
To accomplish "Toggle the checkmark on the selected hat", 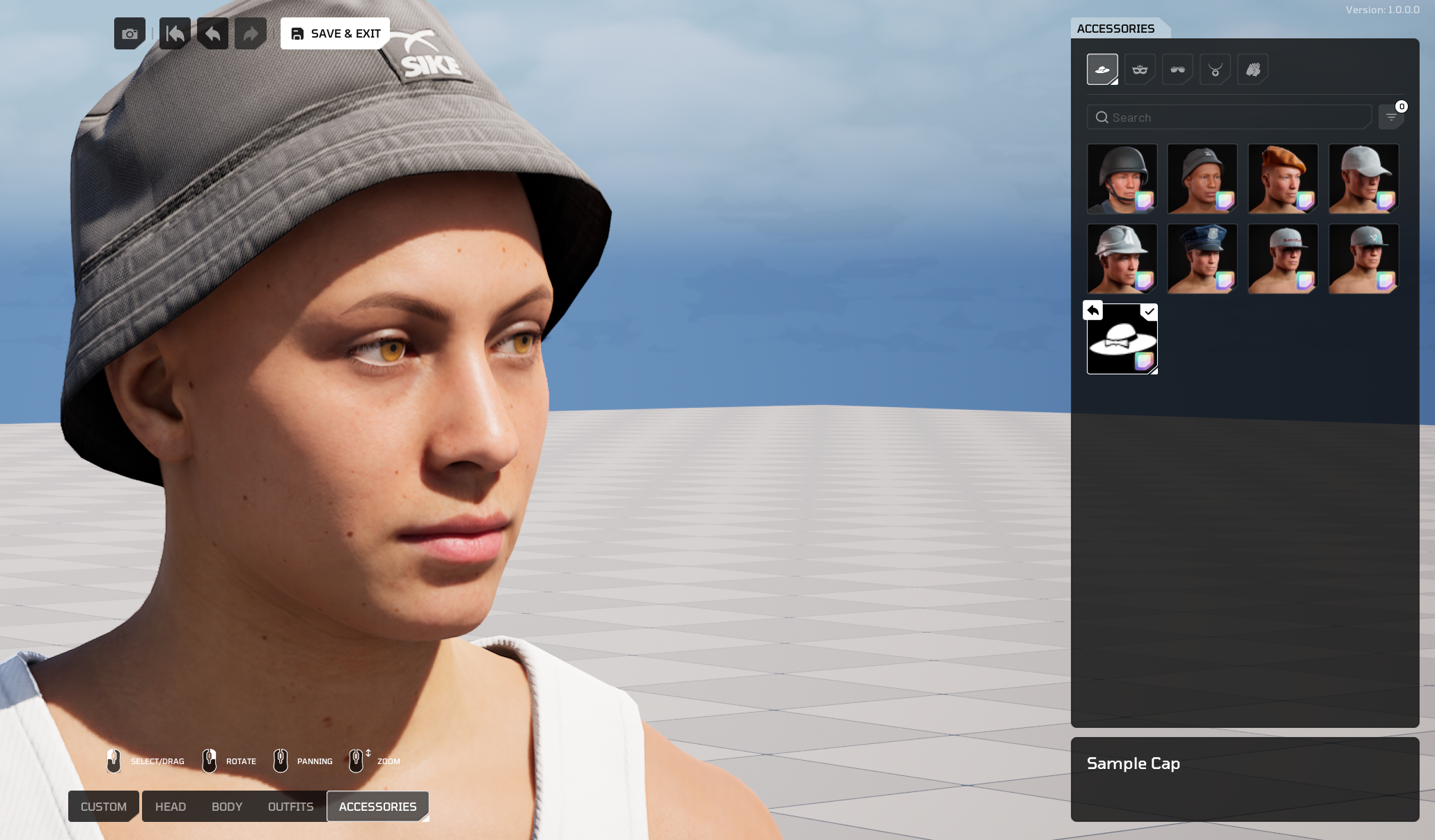I will (x=1149, y=312).
